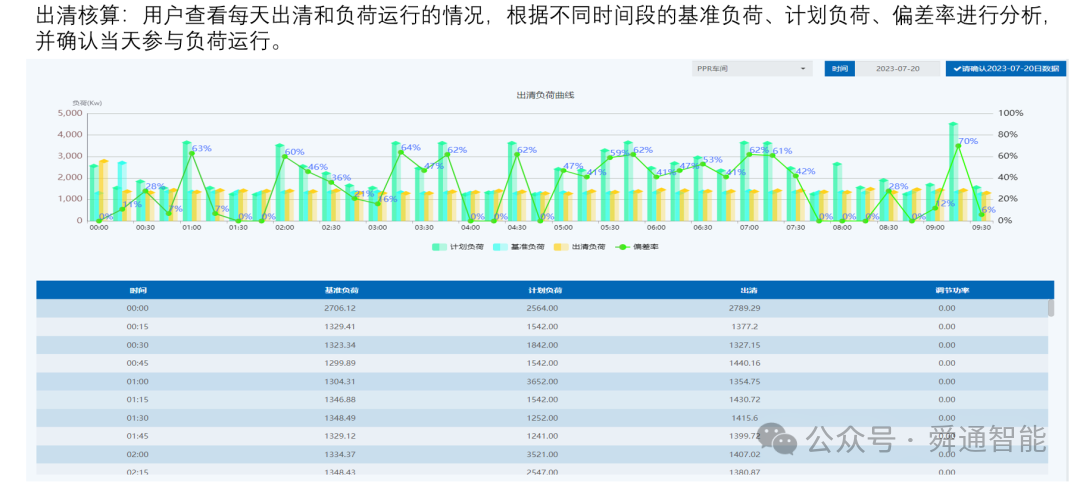Select the 01:45 time cell in table
The width and height of the screenshot is (1080, 482).
tap(138, 437)
